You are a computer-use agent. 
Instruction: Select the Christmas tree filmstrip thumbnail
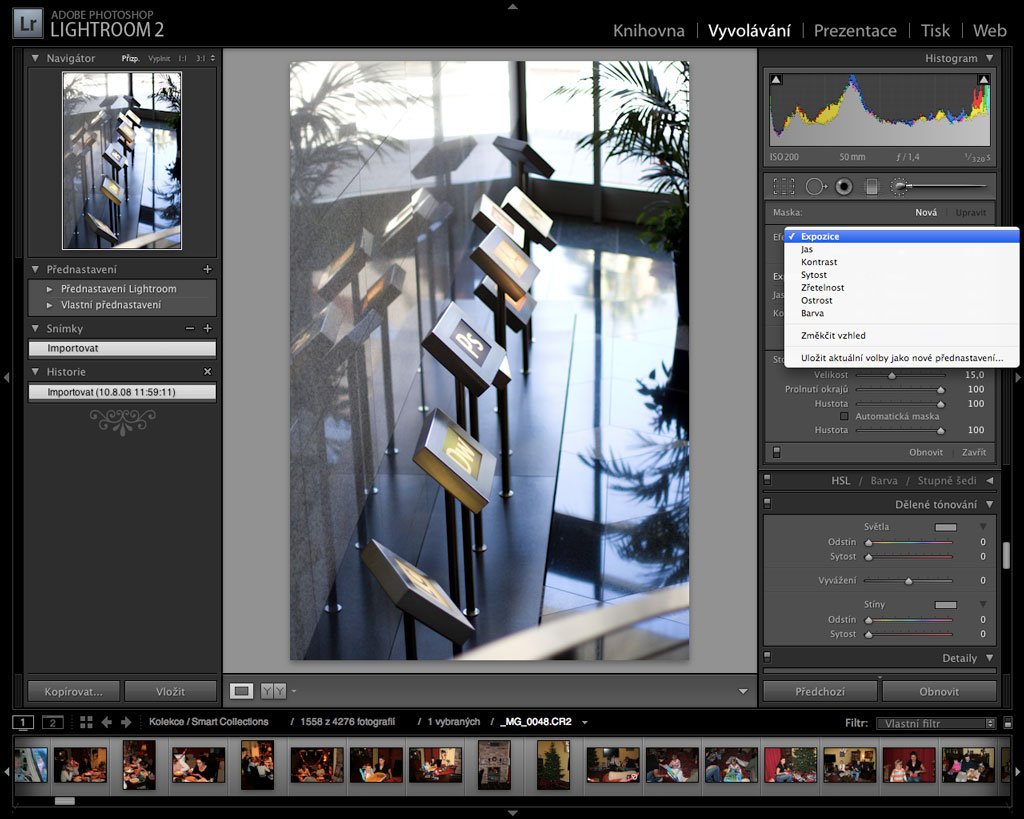tap(552, 764)
